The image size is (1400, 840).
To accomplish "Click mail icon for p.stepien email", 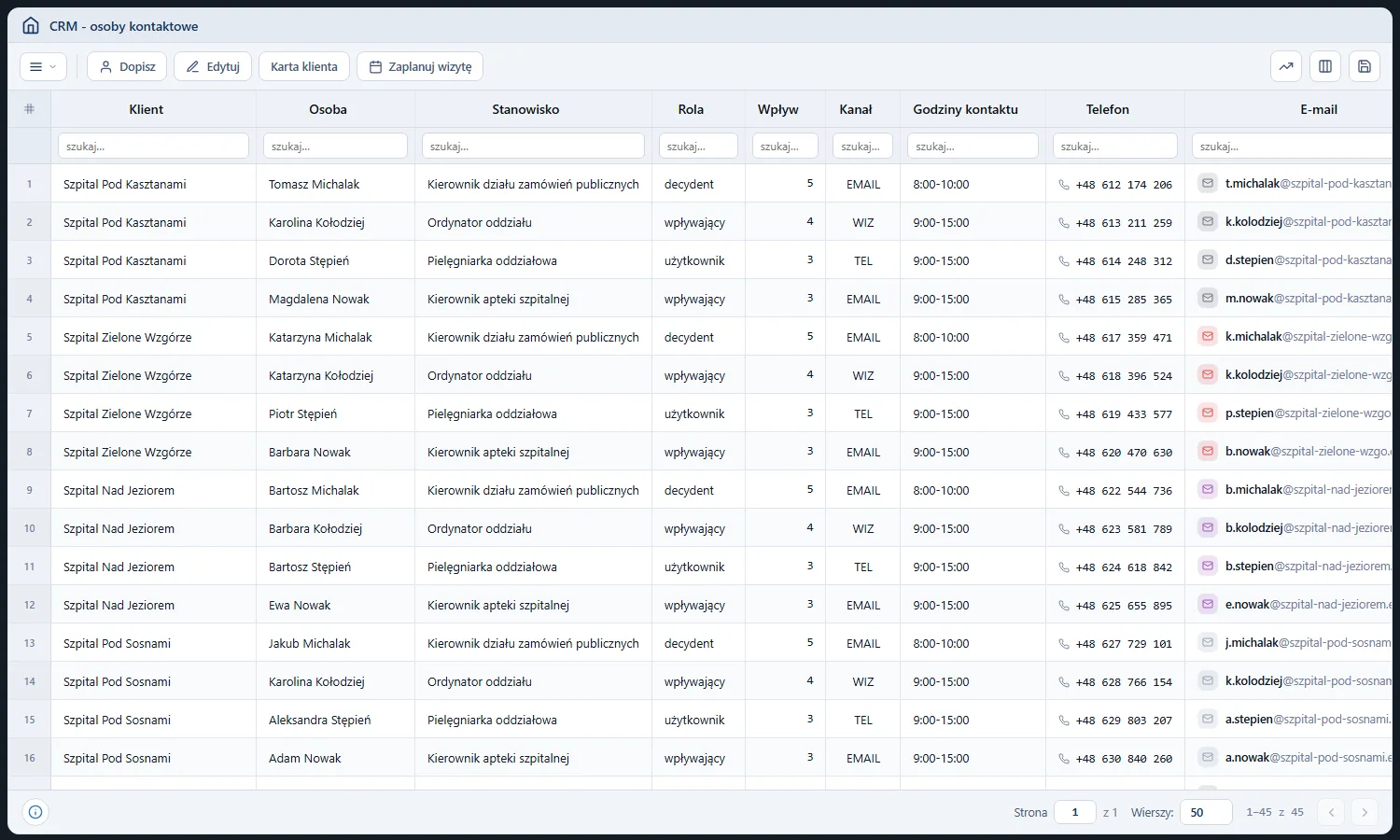I will coord(1208,413).
